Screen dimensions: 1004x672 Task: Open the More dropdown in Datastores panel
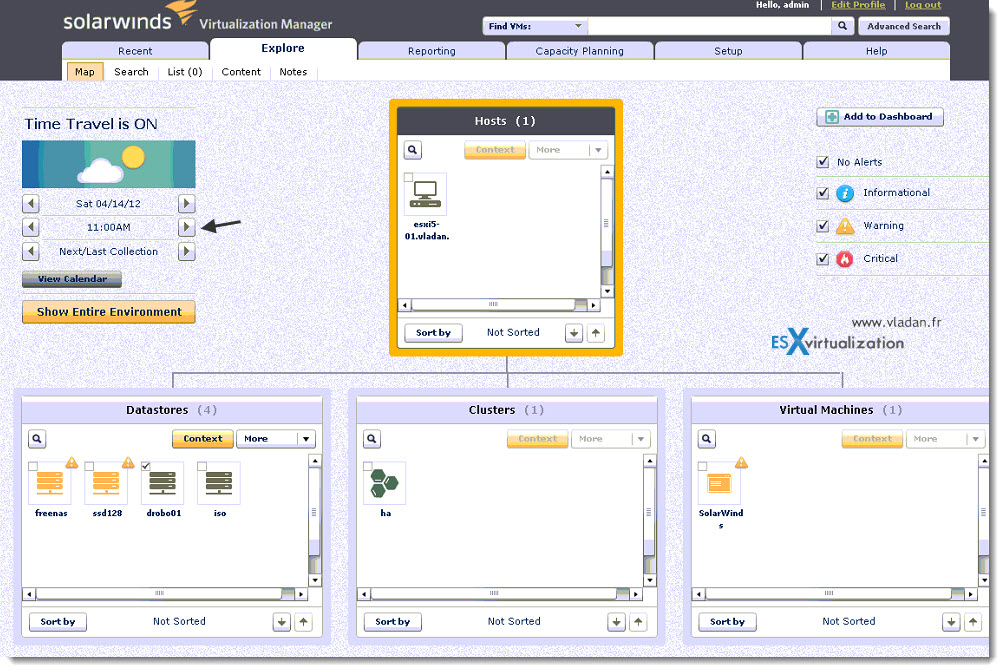pos(276,439)
